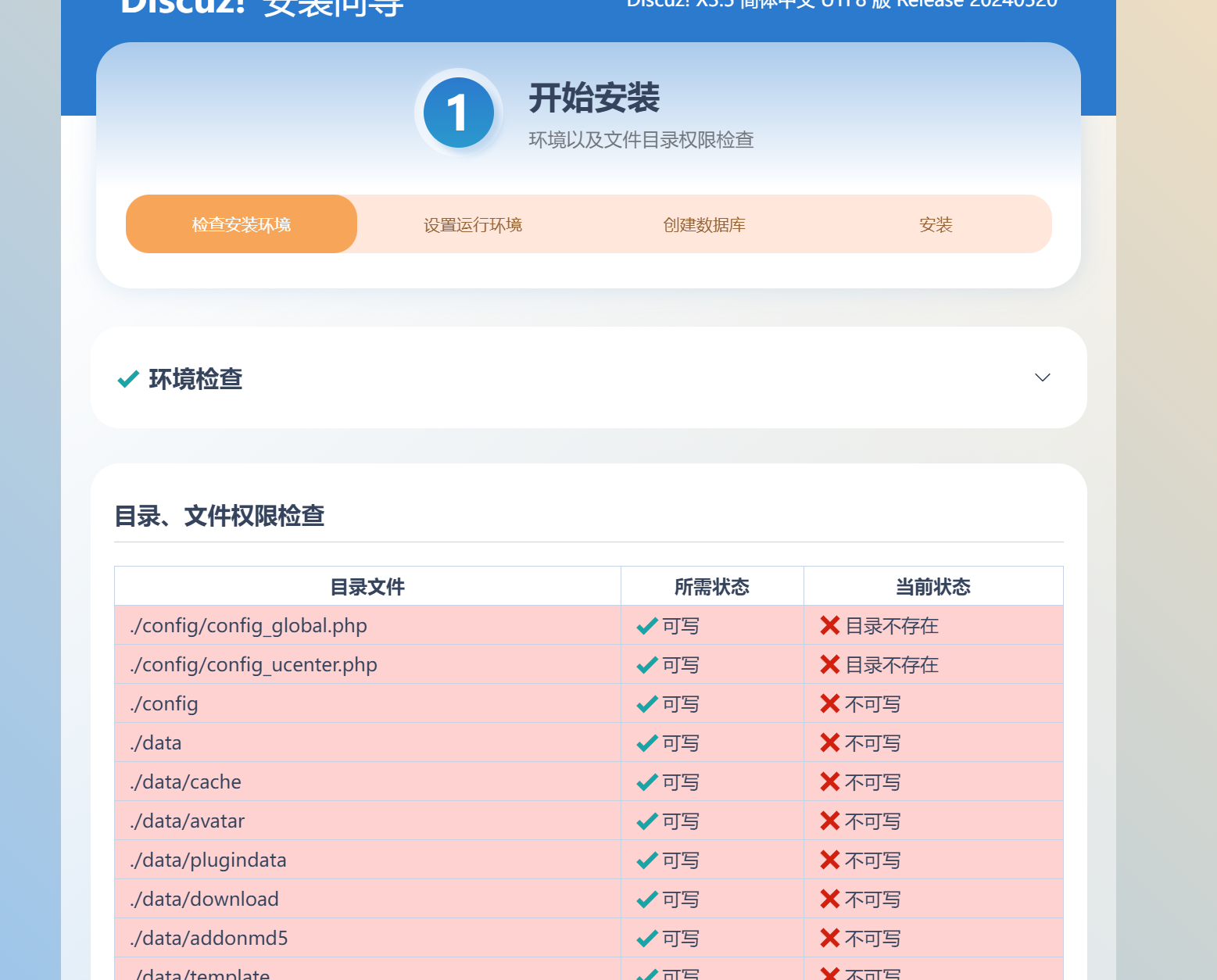The width and height of the screenshot is (1217, 980).
Task: Click 可写 required state in ./data/avatar row
Action: tap(681, 821)
